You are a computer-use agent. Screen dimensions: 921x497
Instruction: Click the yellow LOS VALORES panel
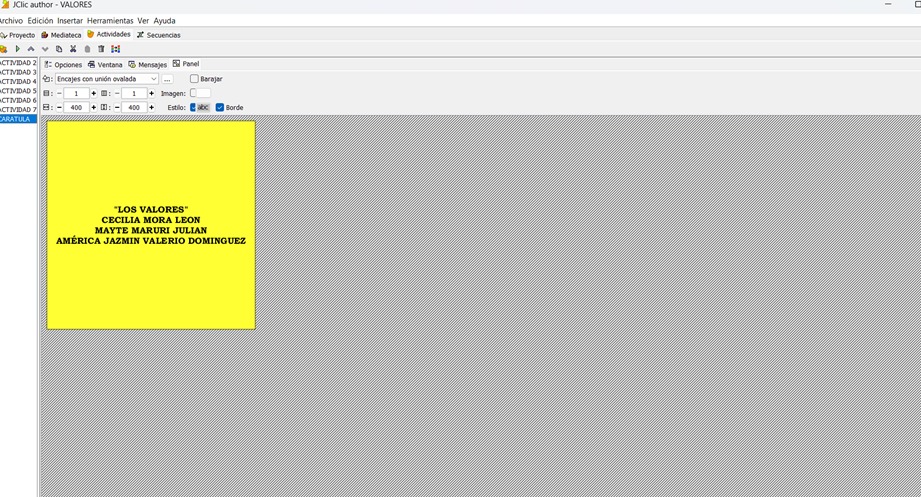[151, 225]
